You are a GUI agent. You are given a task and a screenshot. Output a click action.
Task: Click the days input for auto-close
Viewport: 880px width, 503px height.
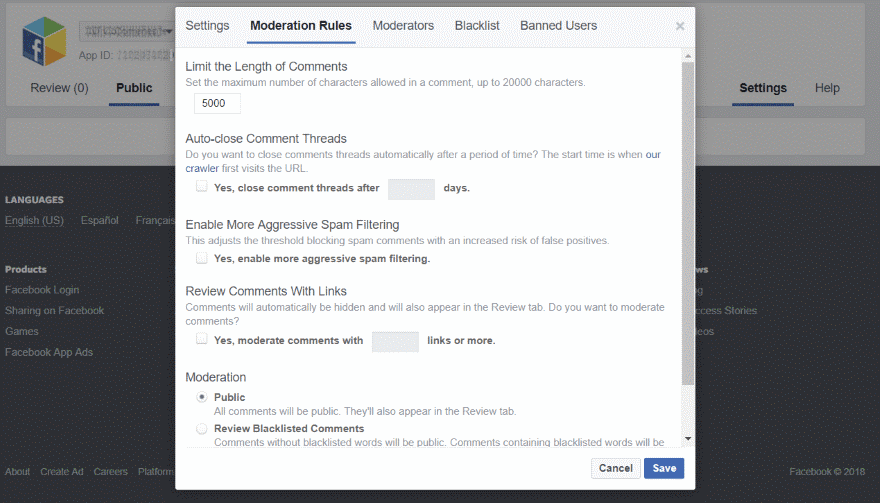[411, 189]
